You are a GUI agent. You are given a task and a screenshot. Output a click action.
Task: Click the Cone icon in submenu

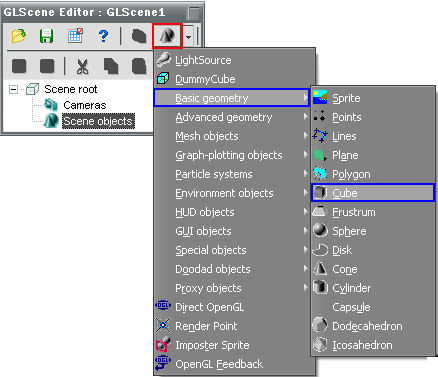tap(320, 268)
